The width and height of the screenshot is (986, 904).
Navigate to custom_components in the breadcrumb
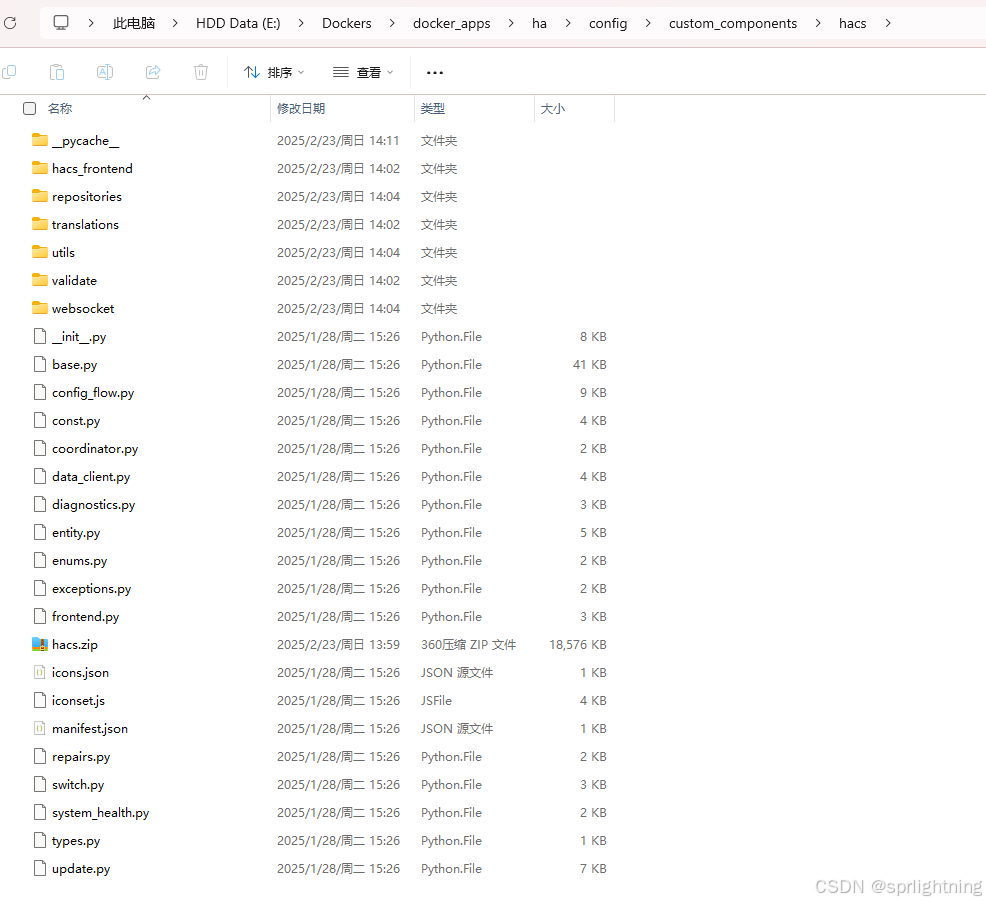(733, 23)
